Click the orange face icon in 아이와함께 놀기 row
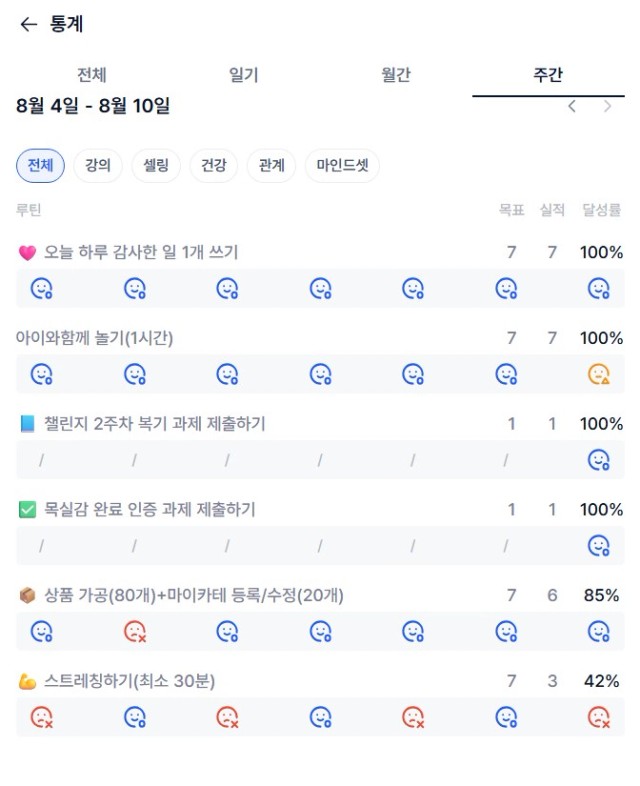The width and height of the screenshot is (640, 786). [598, 374]
